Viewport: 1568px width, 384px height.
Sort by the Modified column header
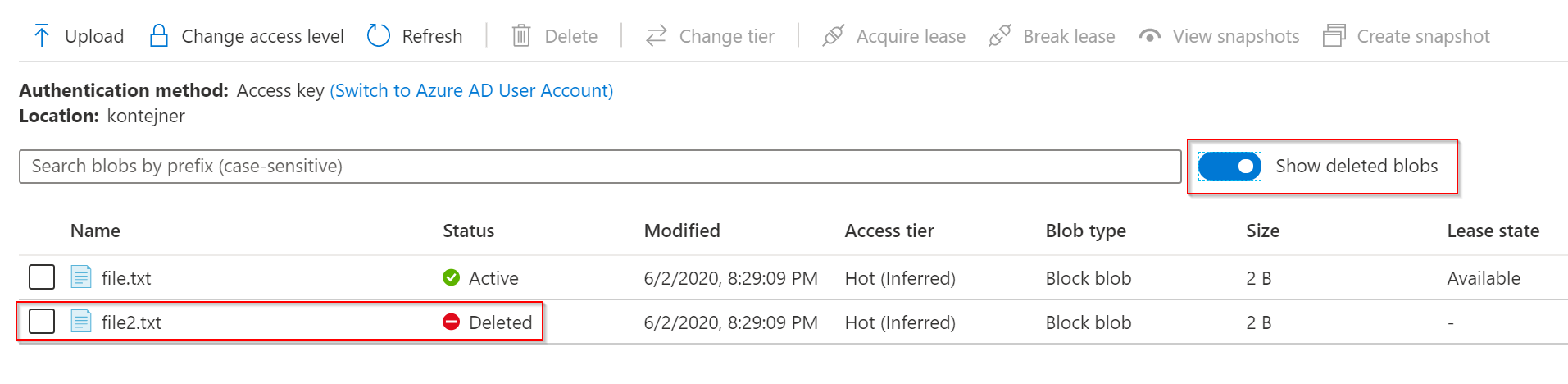[x=682, y=231]
